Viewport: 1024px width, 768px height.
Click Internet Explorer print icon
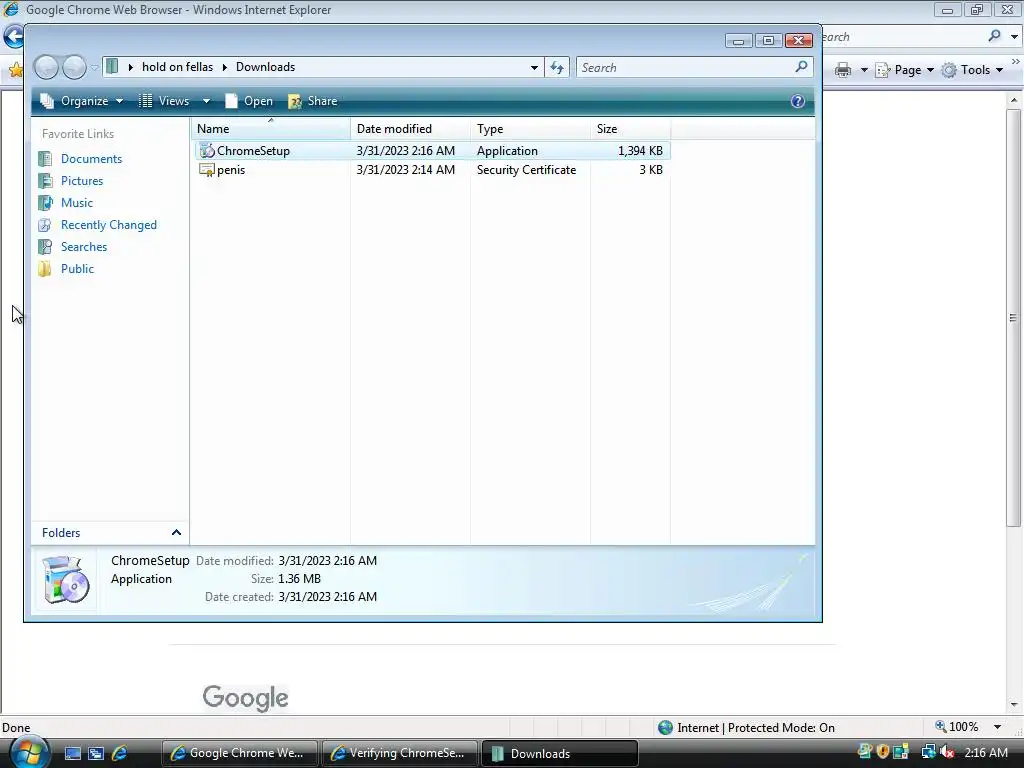pos(843,70)
